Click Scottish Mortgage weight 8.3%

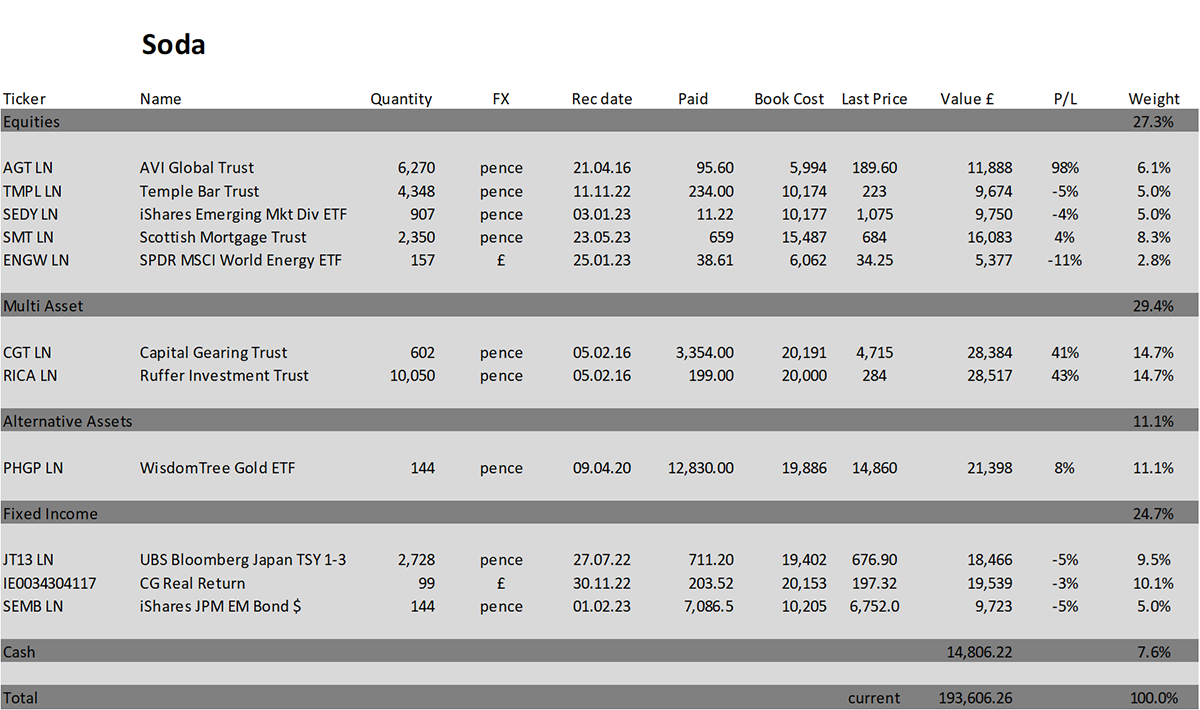coord(1153,237)
